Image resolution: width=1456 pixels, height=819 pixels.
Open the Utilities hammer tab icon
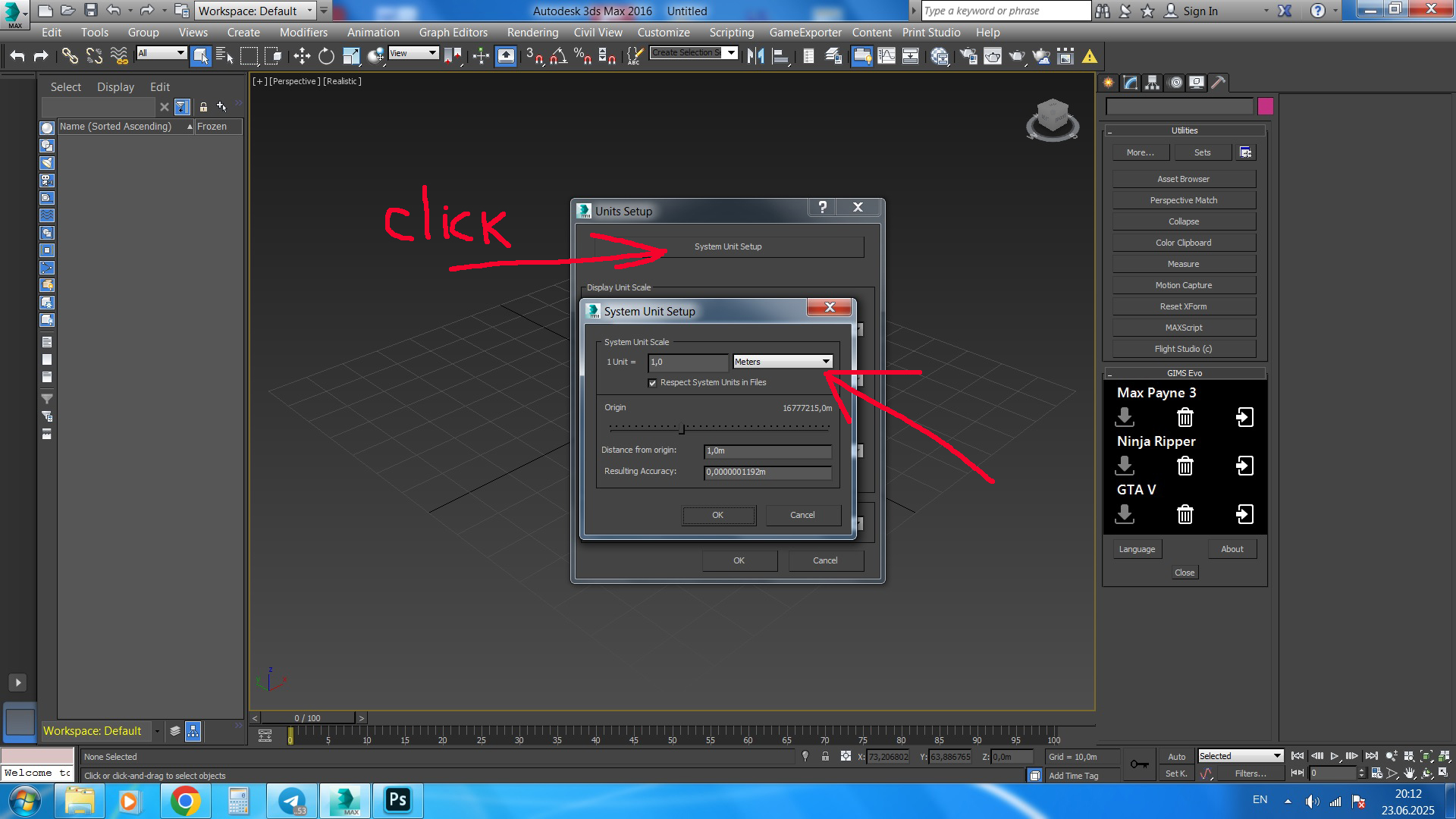pos(1218,83)
